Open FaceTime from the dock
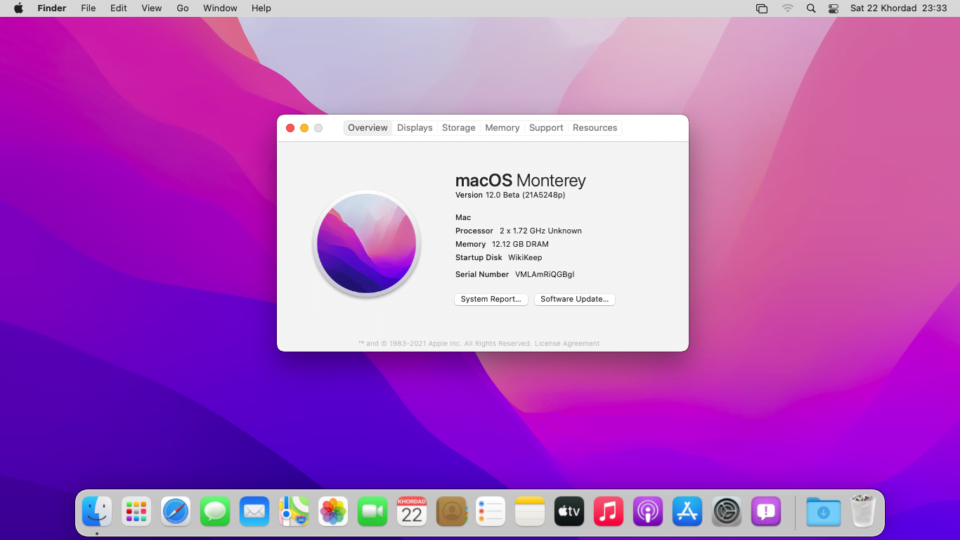960x540 pixels. (372, 512)
